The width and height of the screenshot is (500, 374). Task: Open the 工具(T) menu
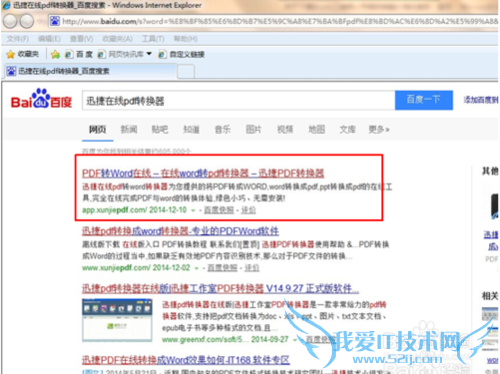(153, 39)
